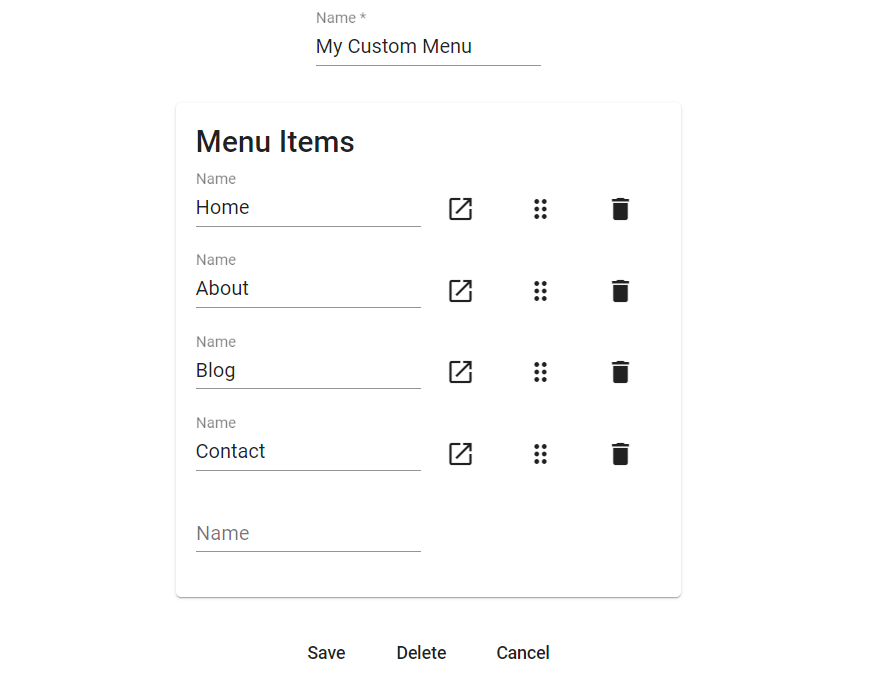Open link editor for Home item
The width and height of the screenshot is (876, 685).
tap(460, 209)
